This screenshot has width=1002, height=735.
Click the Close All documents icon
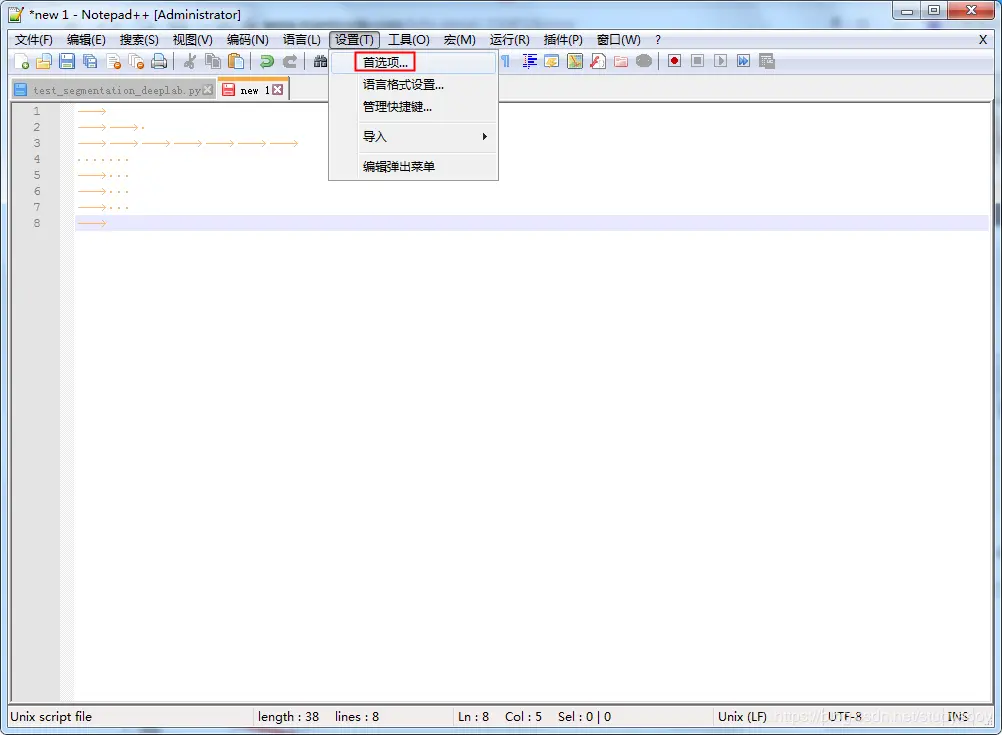click(136, 61)
